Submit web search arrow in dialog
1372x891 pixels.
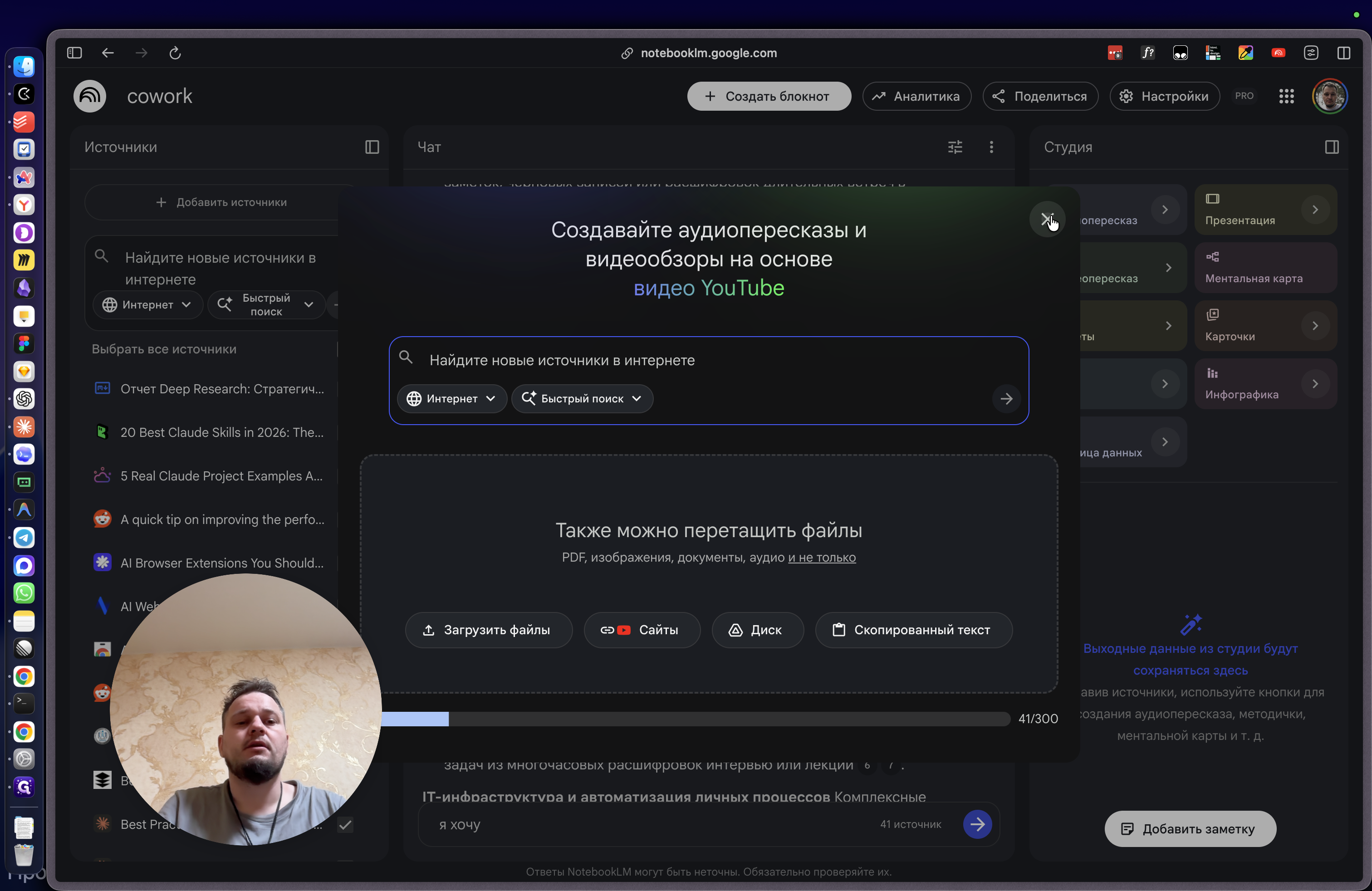[1006, 398]
